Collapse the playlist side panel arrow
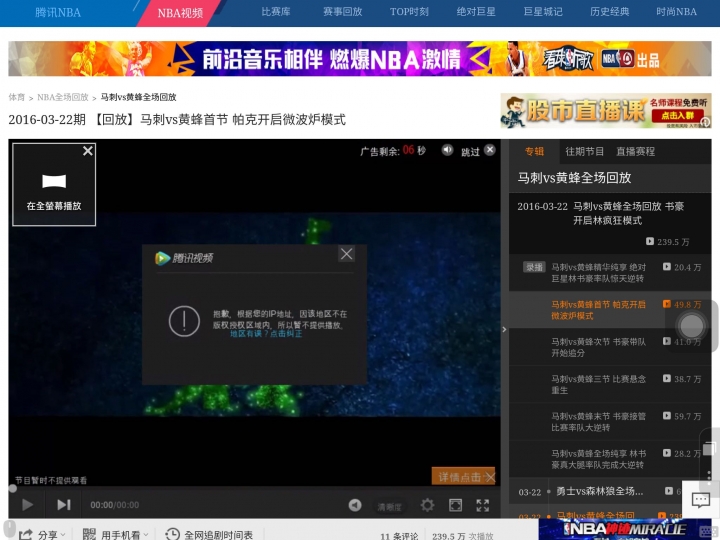 tap(504, 329)
